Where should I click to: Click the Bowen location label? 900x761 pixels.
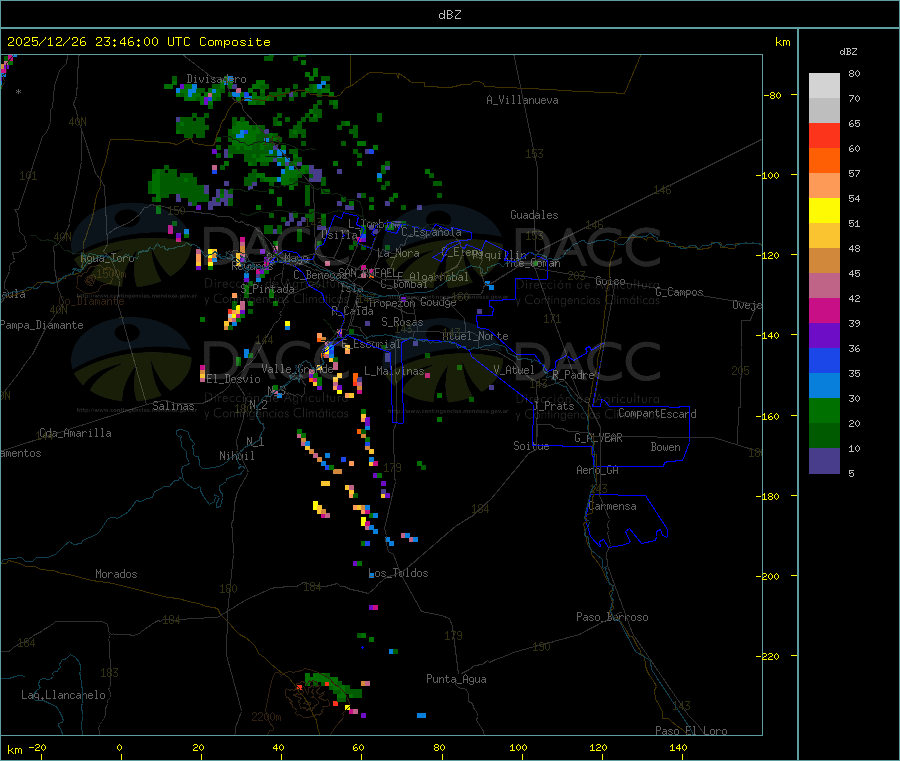click(666, 447)
